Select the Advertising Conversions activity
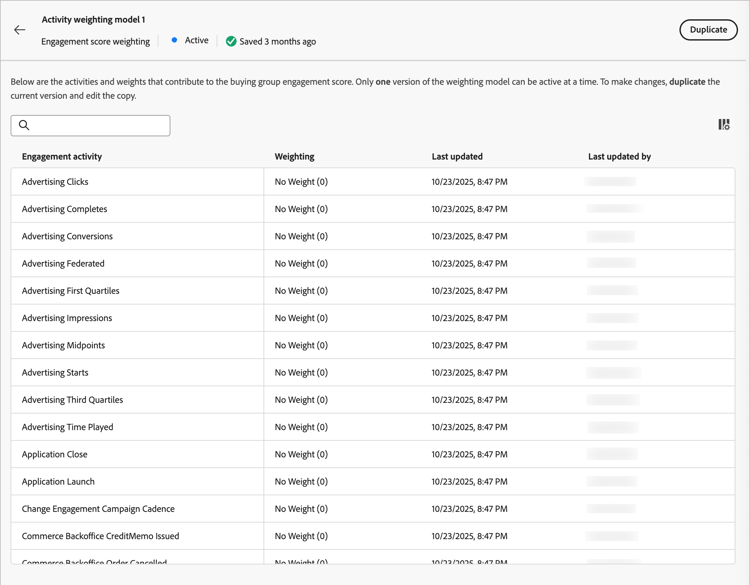The image size is (750, 585). 67,237
